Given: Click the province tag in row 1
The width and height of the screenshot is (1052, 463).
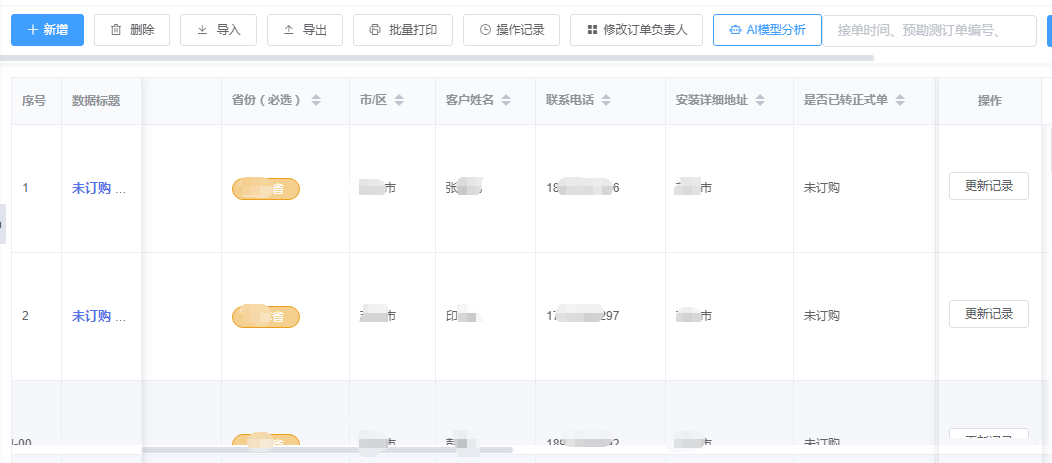Looking at the screenshot, I should pyautogui.click(x=266, y=189).
